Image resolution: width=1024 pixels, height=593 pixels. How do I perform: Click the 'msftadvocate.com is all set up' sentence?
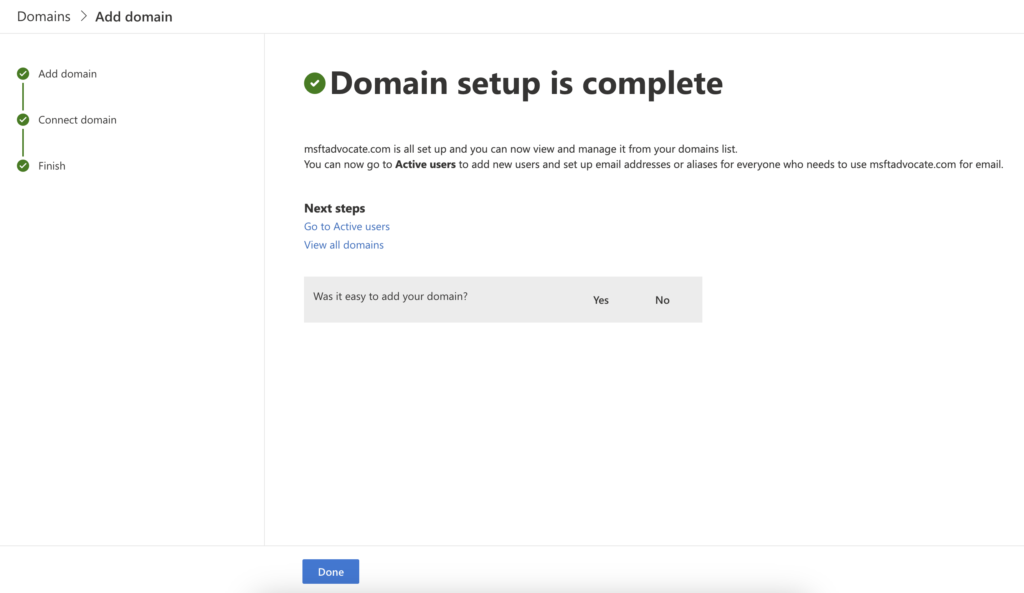point(520,149)
